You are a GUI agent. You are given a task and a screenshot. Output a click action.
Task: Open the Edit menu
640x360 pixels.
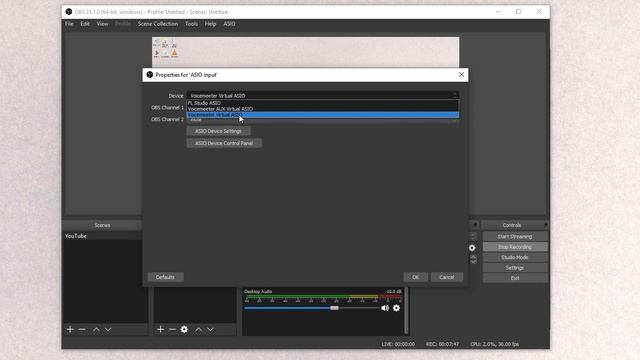(x=85, y=24)
